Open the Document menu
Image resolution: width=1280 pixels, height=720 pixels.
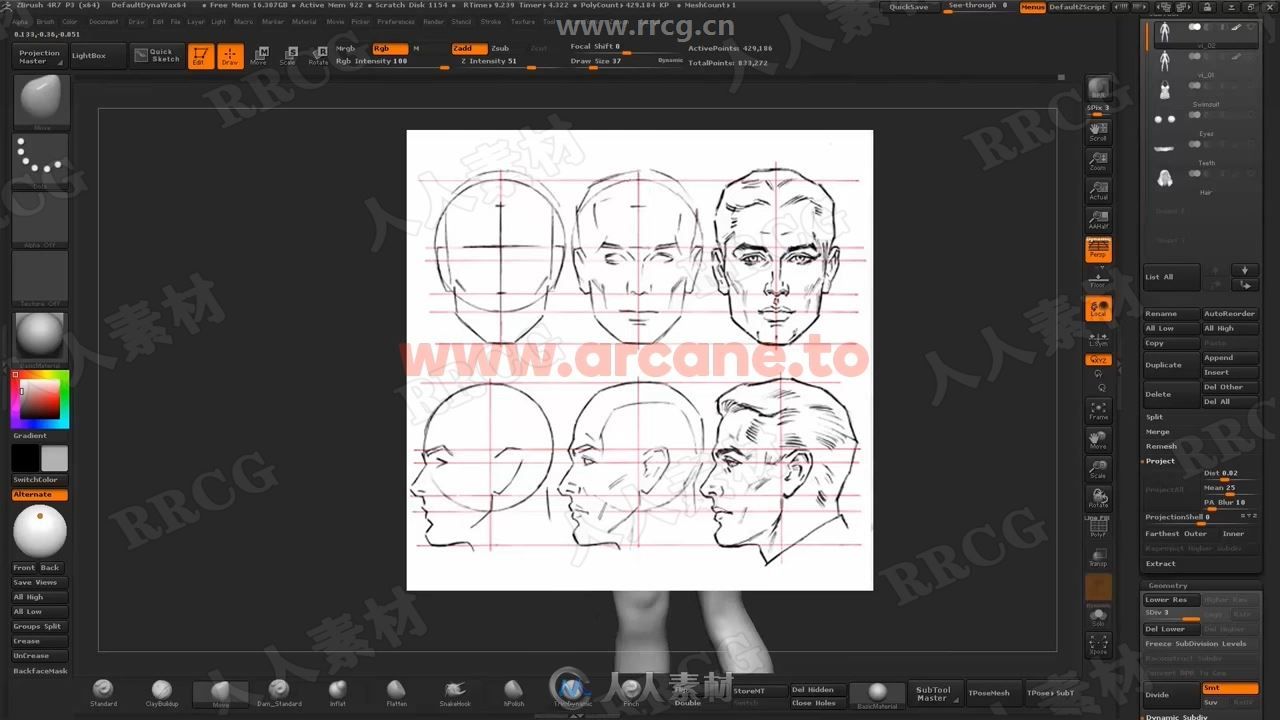tap(103, 21)
